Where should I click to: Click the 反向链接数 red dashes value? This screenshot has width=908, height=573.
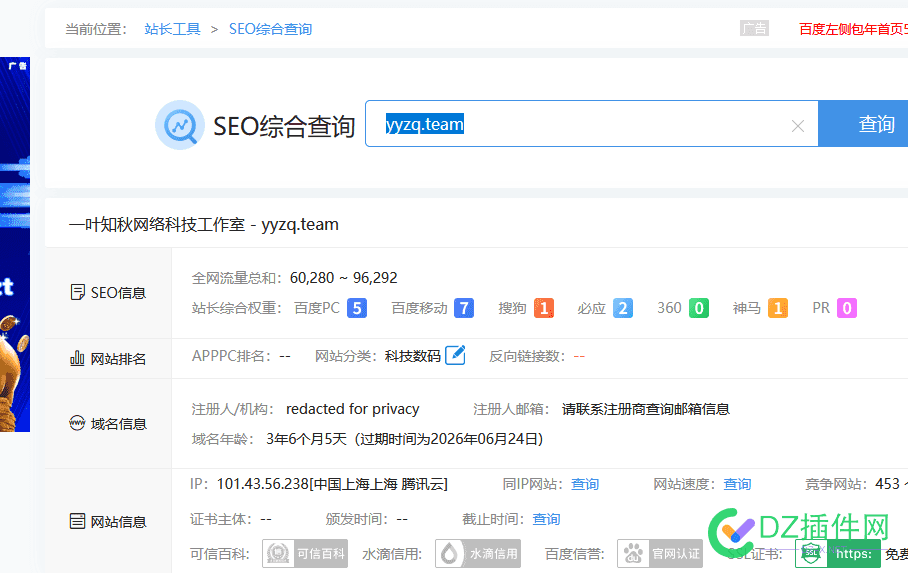pos(579,356)
